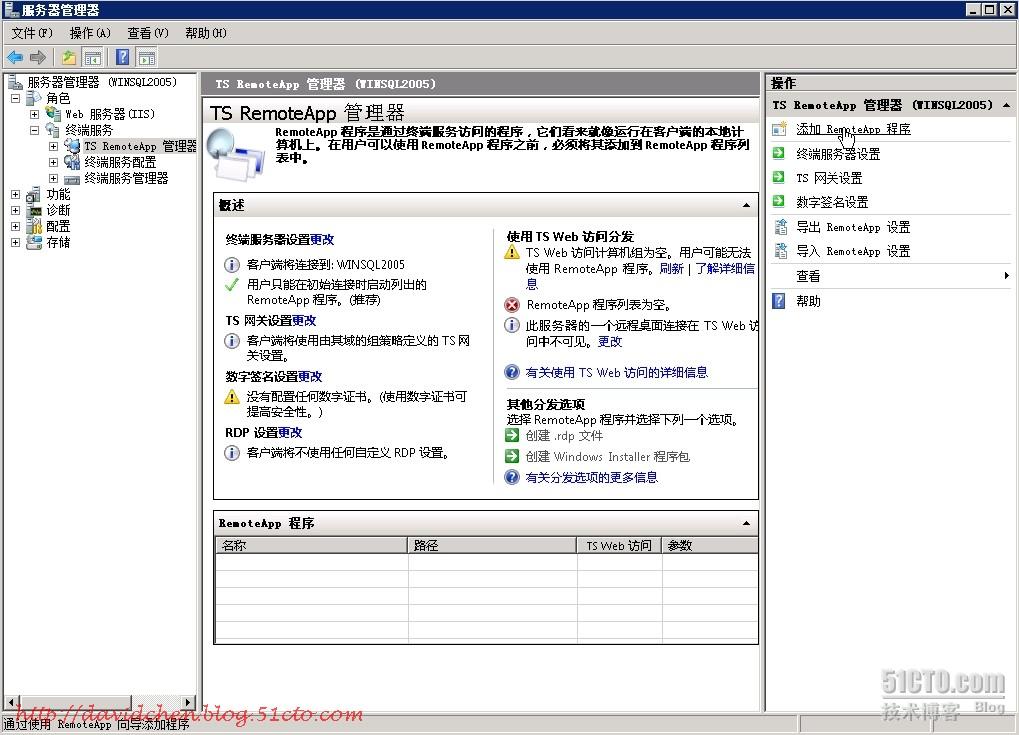The width and height of the screenshot is (1019, 735).
Task: Click the green arrow icon beside 终端服务器设置
Action: pos(778,153)
